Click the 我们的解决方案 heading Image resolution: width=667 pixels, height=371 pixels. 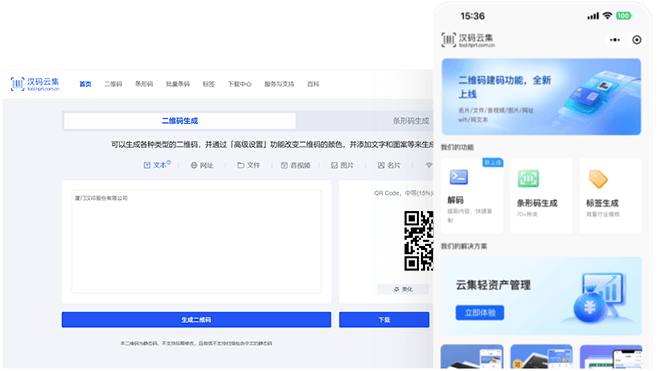click(464, 246)
